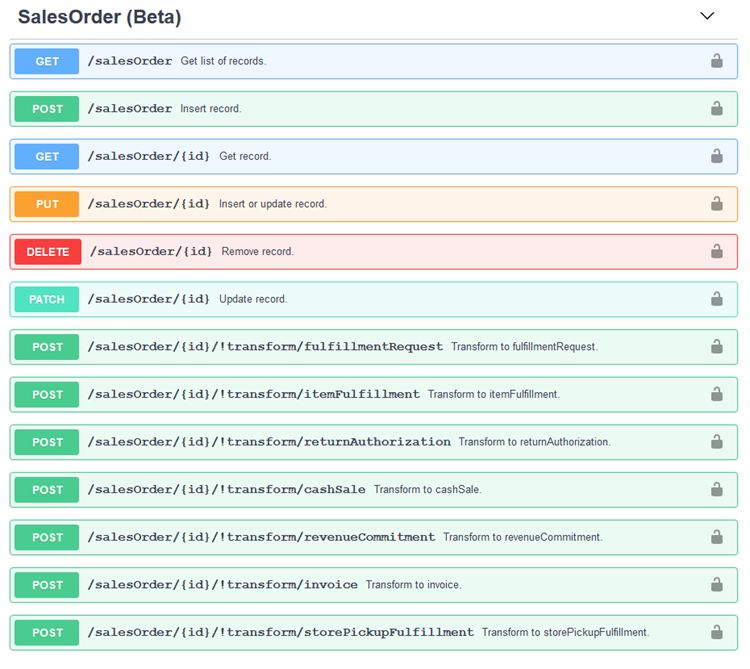Click lock icon on invoice transform row

[717, 584]
